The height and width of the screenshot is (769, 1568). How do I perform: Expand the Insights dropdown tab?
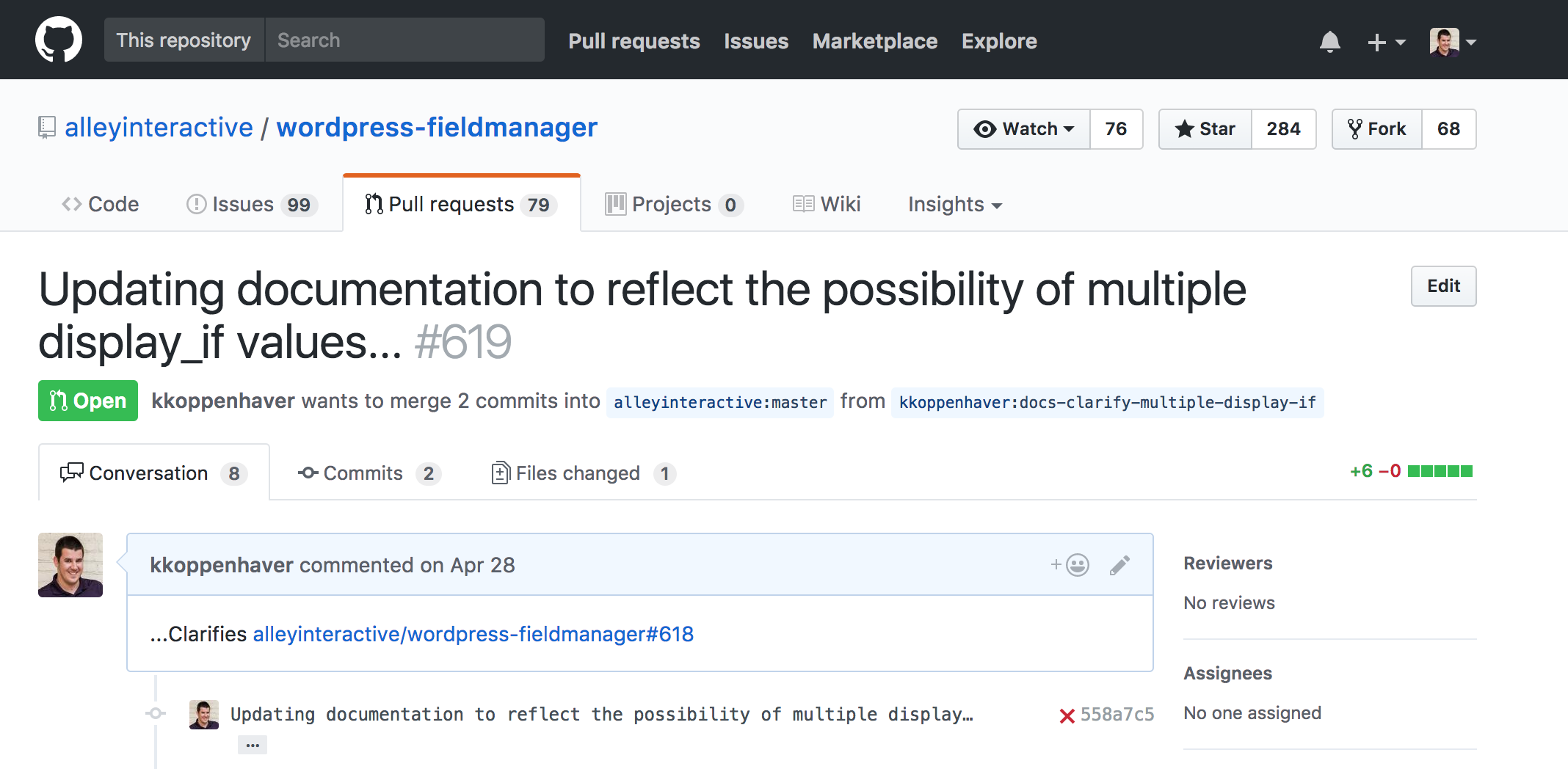coord(954,204)
